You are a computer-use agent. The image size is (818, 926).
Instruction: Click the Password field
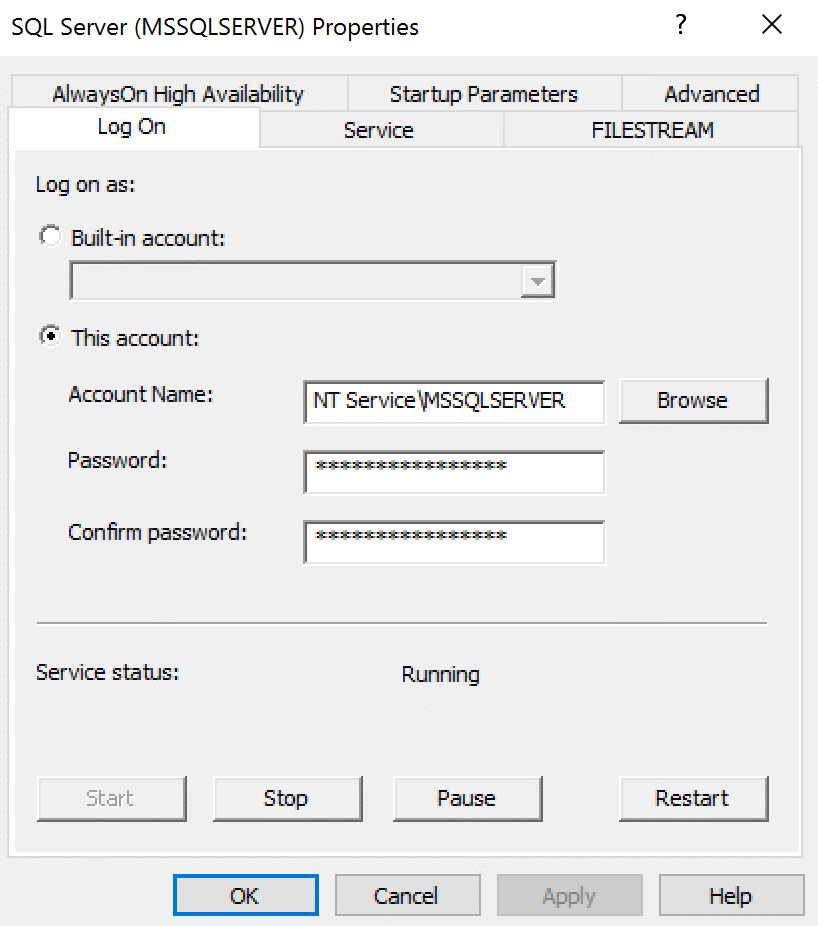453,471
